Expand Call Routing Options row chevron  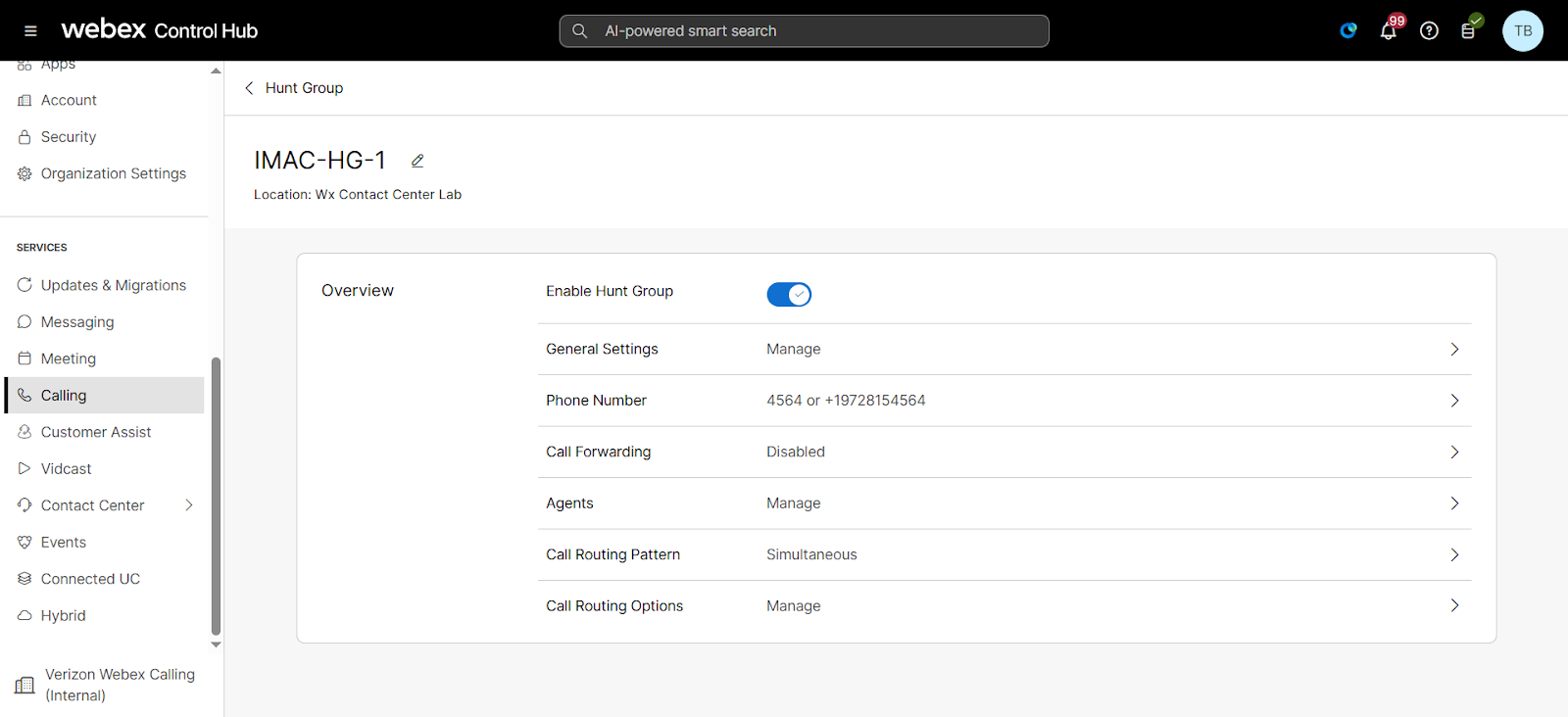pyautogui.click(x=1454, y=606)
